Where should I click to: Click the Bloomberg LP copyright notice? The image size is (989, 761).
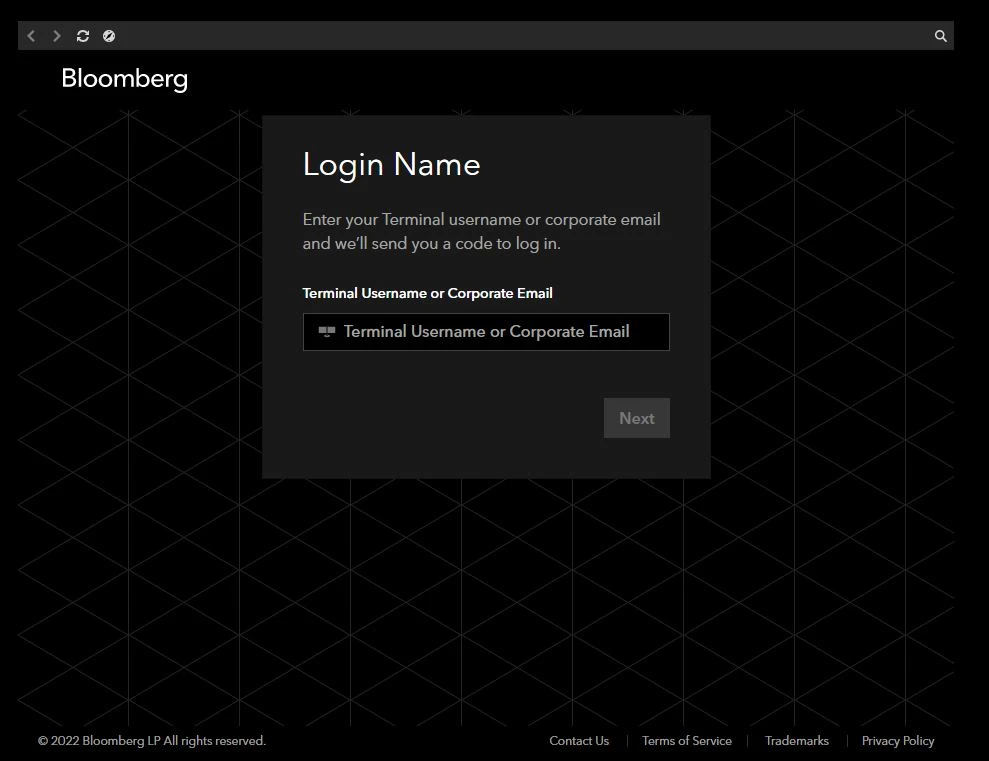pyautogui.click(x=152, y=741)
